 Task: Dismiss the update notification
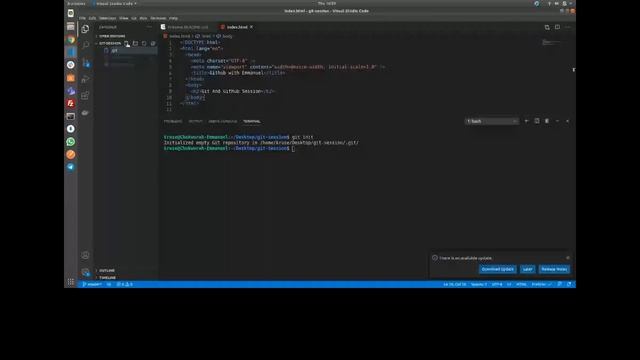coord(568,258)
